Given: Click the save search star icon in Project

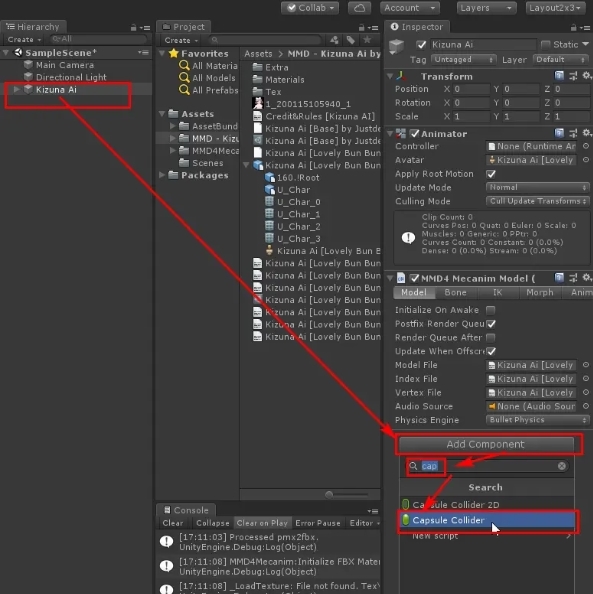Looking at the screenshot, I should point(367,40).
